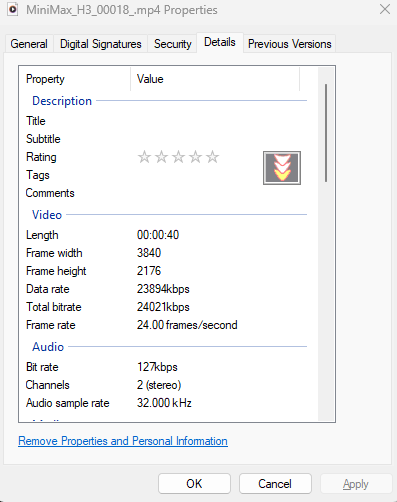This screenshot has width=397, height=502.
Task: Click the Video section heading
Action: (x=47, y=215)
